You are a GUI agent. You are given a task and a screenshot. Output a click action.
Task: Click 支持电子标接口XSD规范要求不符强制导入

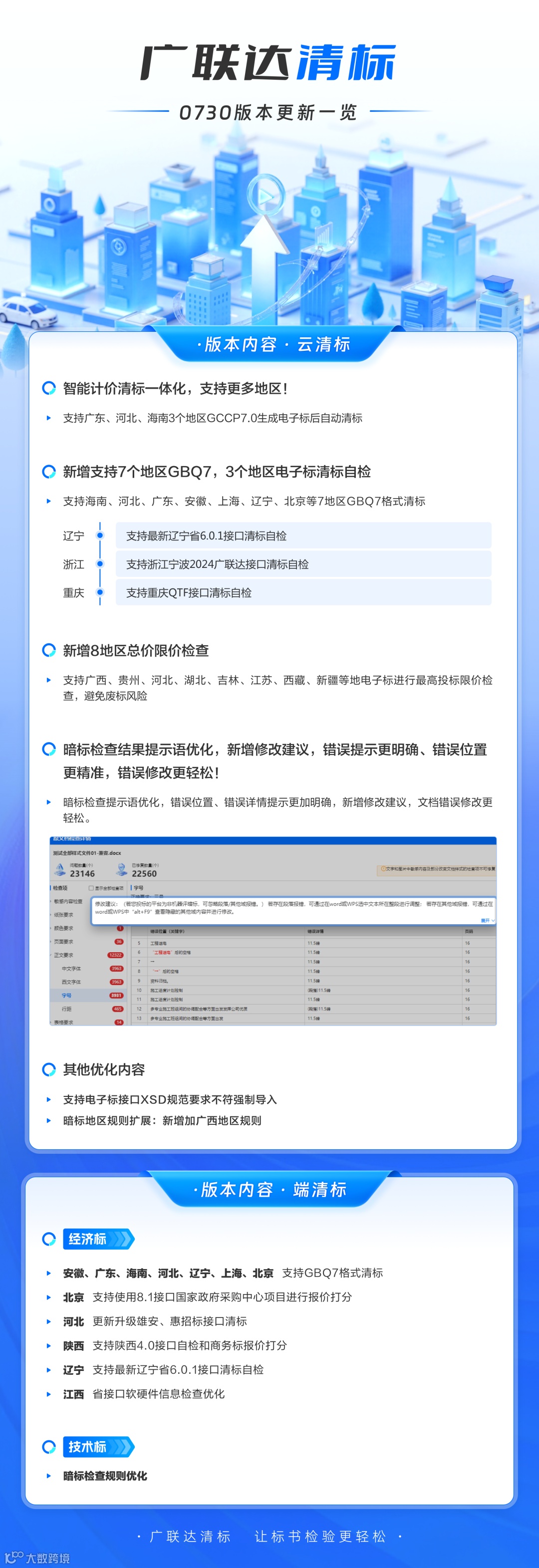click(170, 1099)
